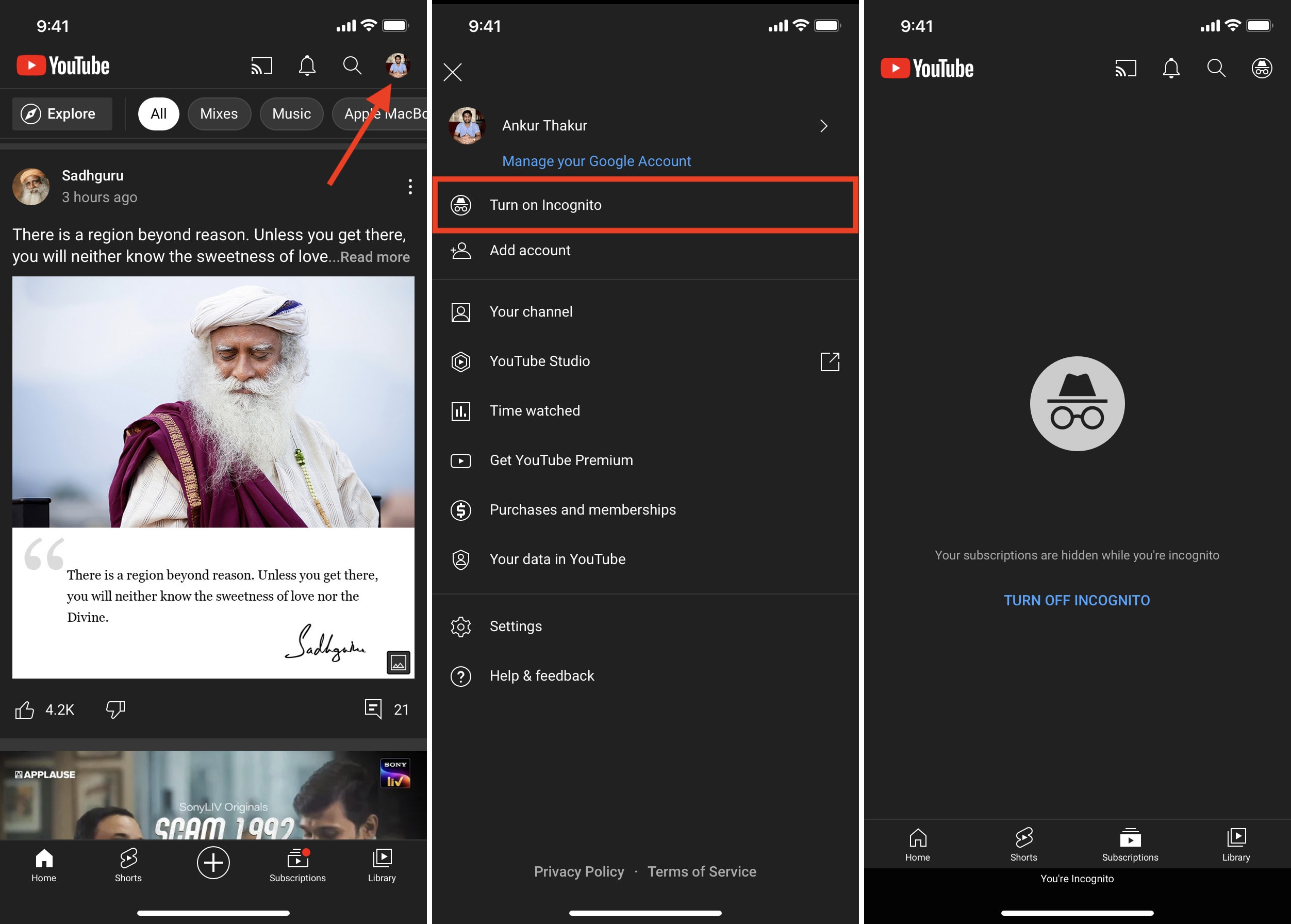Viewport: 1291px width, 924px height.
Task: Open the Privacy Policy link
Action: pos(578,871)
